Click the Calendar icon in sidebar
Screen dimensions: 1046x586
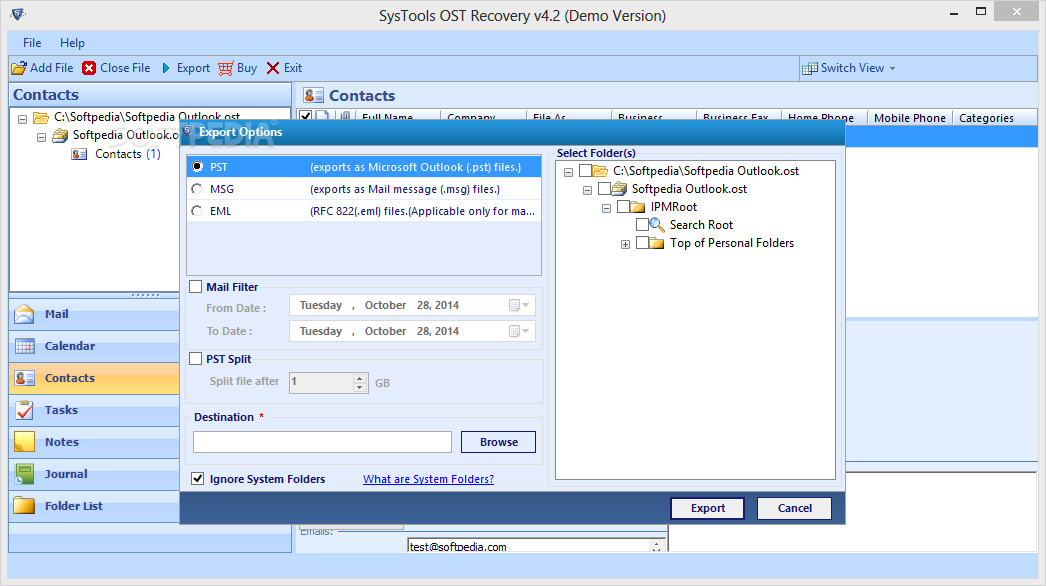click(x=25, y=346)
